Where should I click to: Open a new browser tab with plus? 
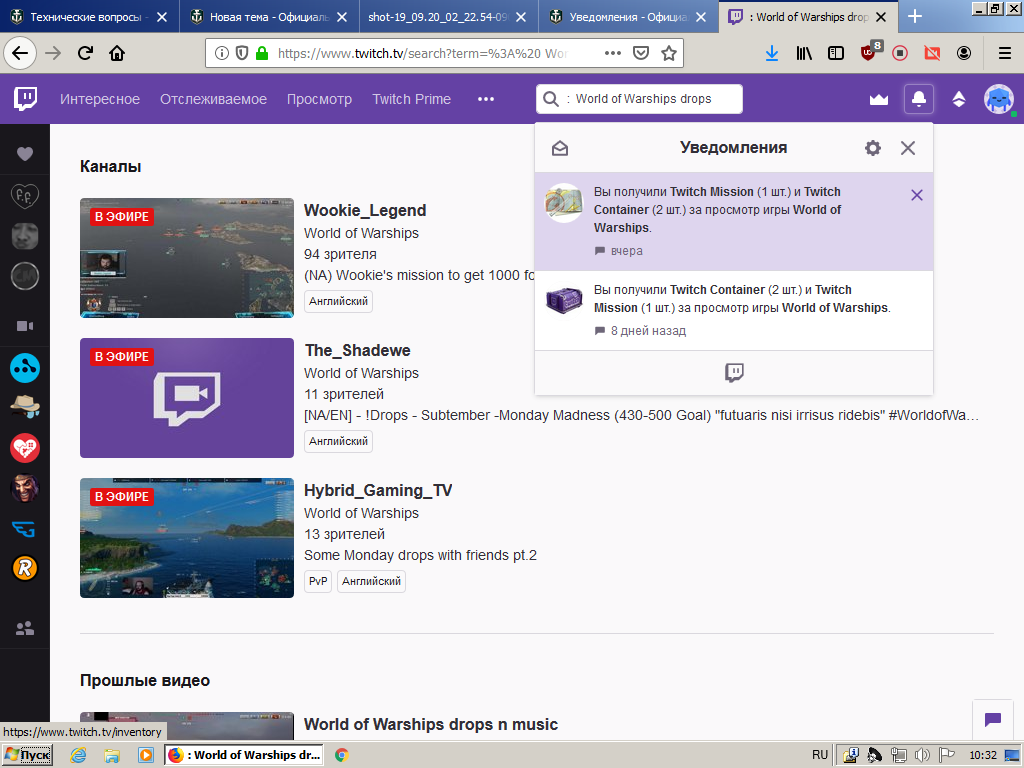[915, 17]
